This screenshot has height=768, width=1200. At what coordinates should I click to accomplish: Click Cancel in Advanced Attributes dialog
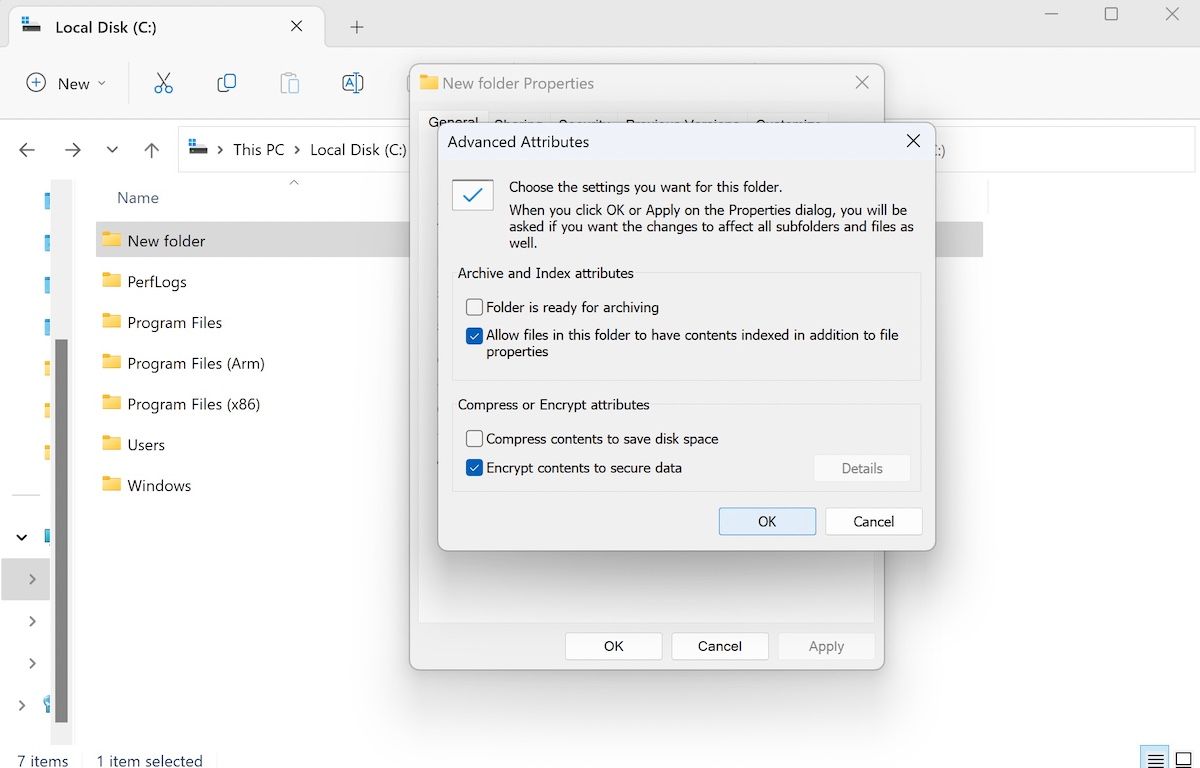click(874, 521)
